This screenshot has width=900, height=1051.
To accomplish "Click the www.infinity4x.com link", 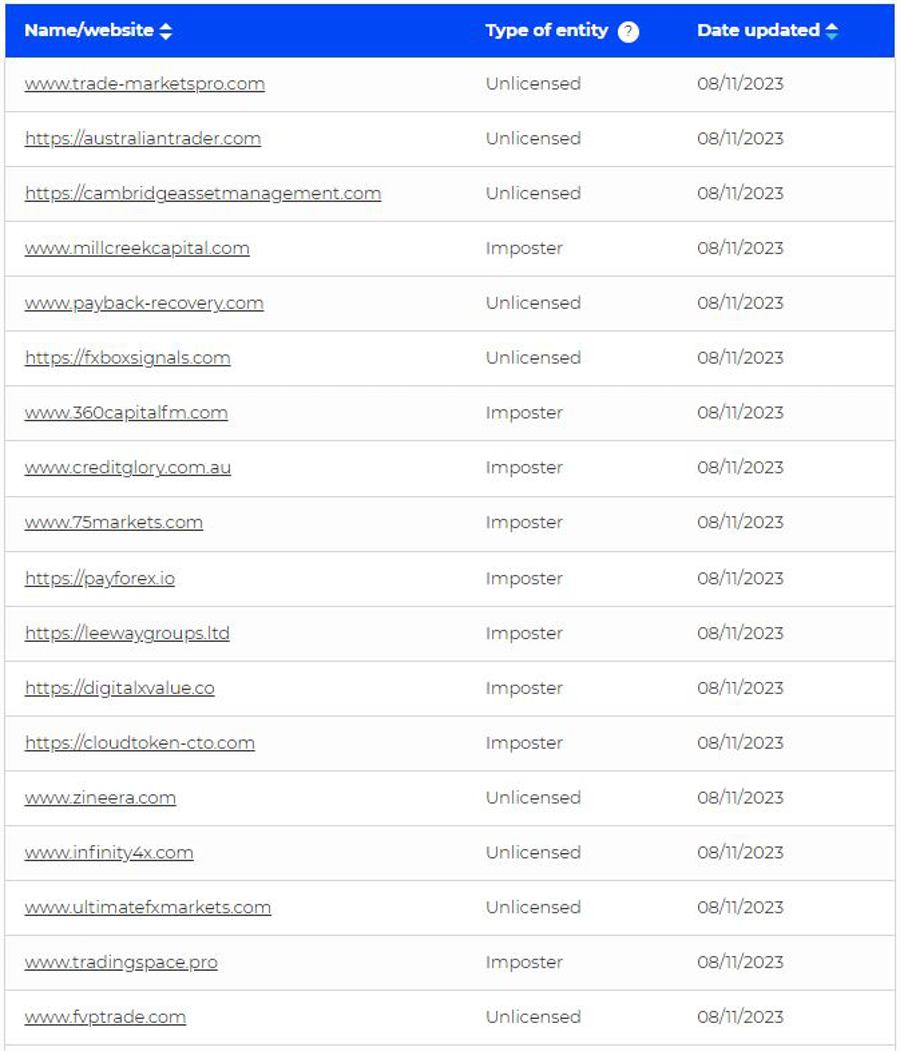I will click(x=109, y=853).
